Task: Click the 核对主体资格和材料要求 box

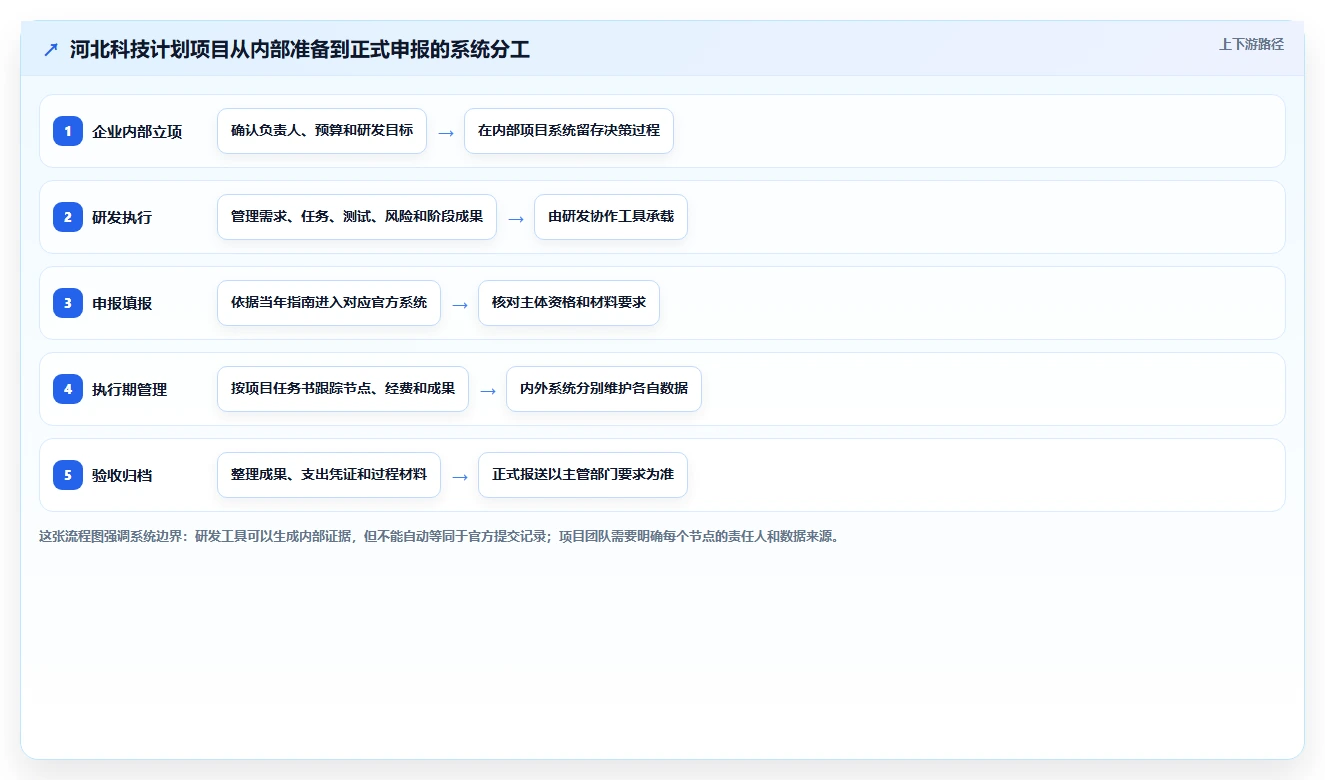Action: (x=569, y=303)
